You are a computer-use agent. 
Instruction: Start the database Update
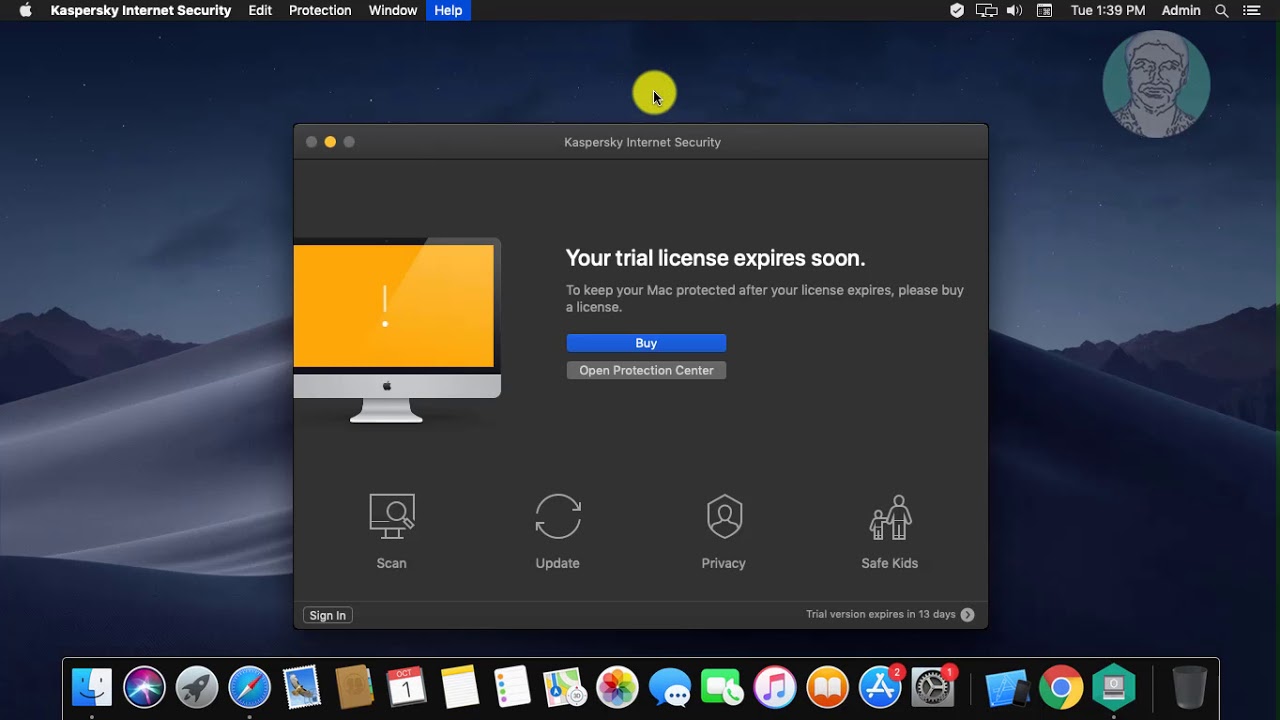557,531
